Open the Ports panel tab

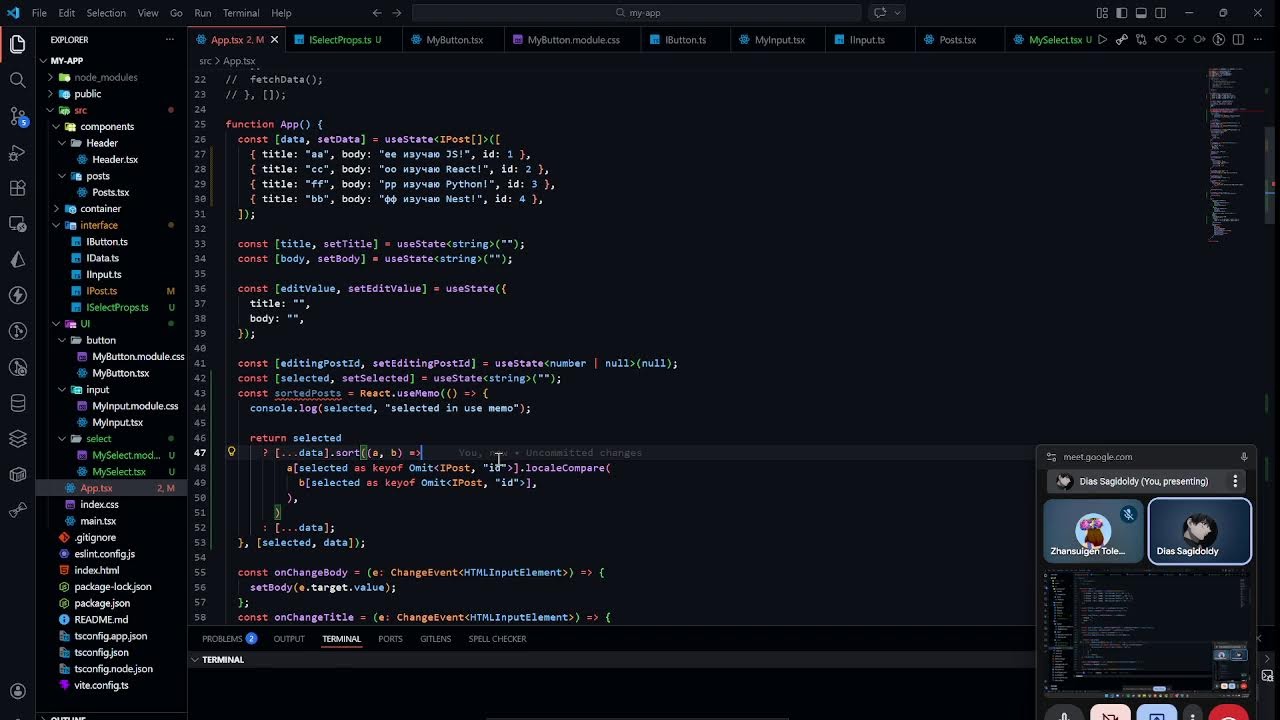390,639
